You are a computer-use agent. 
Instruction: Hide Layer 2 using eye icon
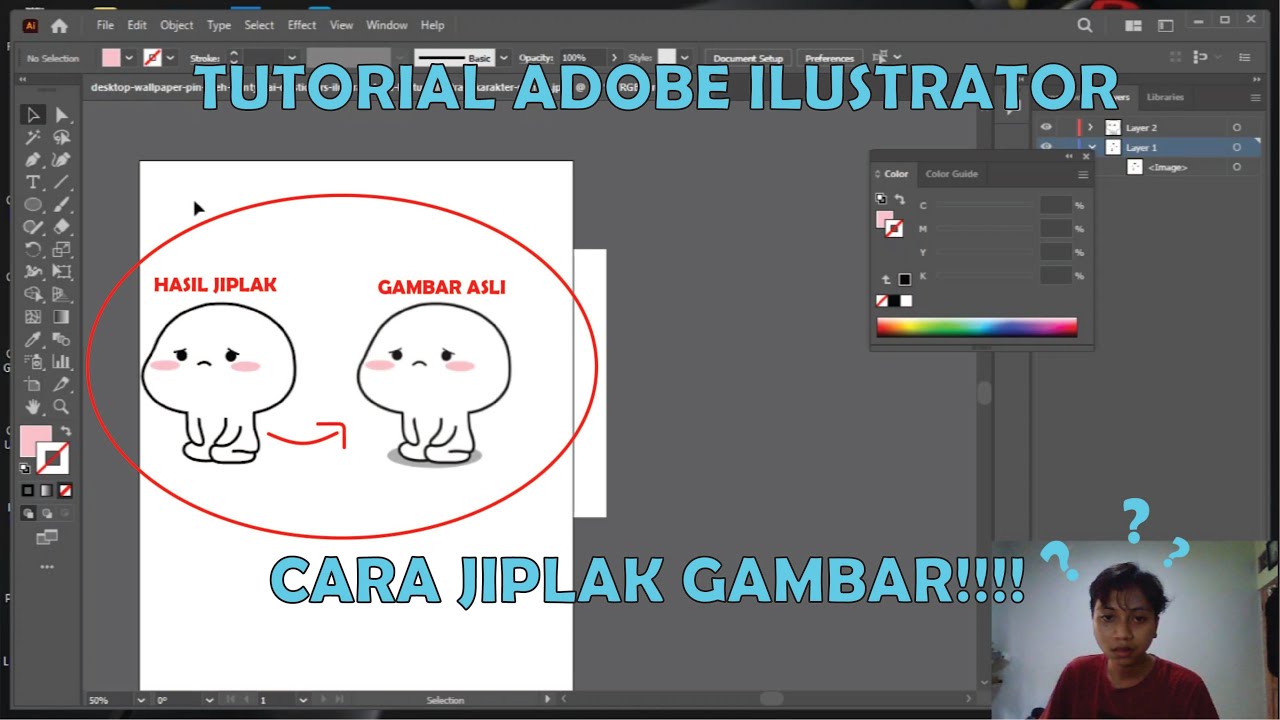point(1046,127)
